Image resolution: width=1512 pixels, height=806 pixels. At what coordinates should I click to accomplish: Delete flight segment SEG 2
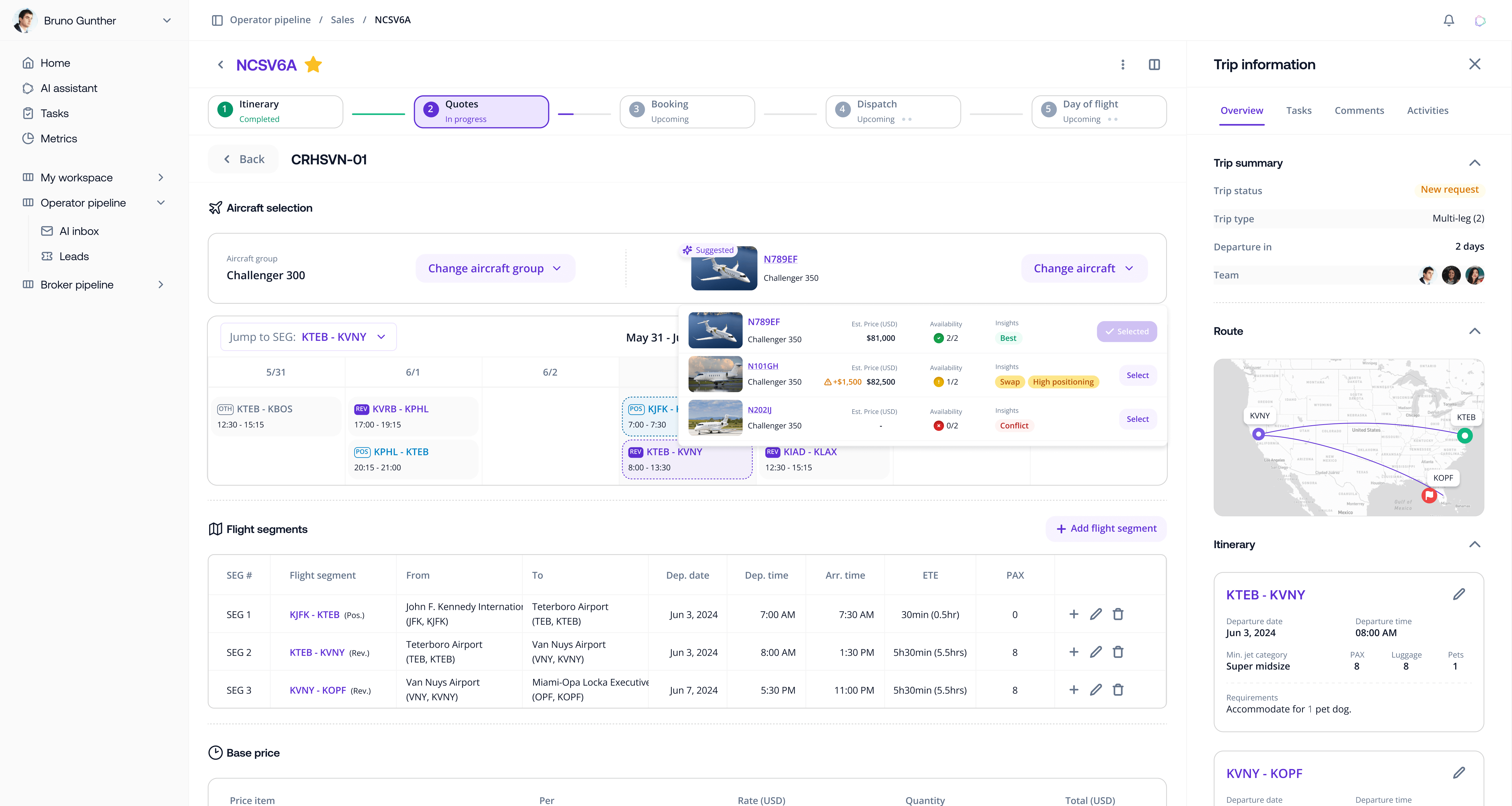click(1118, 652)
